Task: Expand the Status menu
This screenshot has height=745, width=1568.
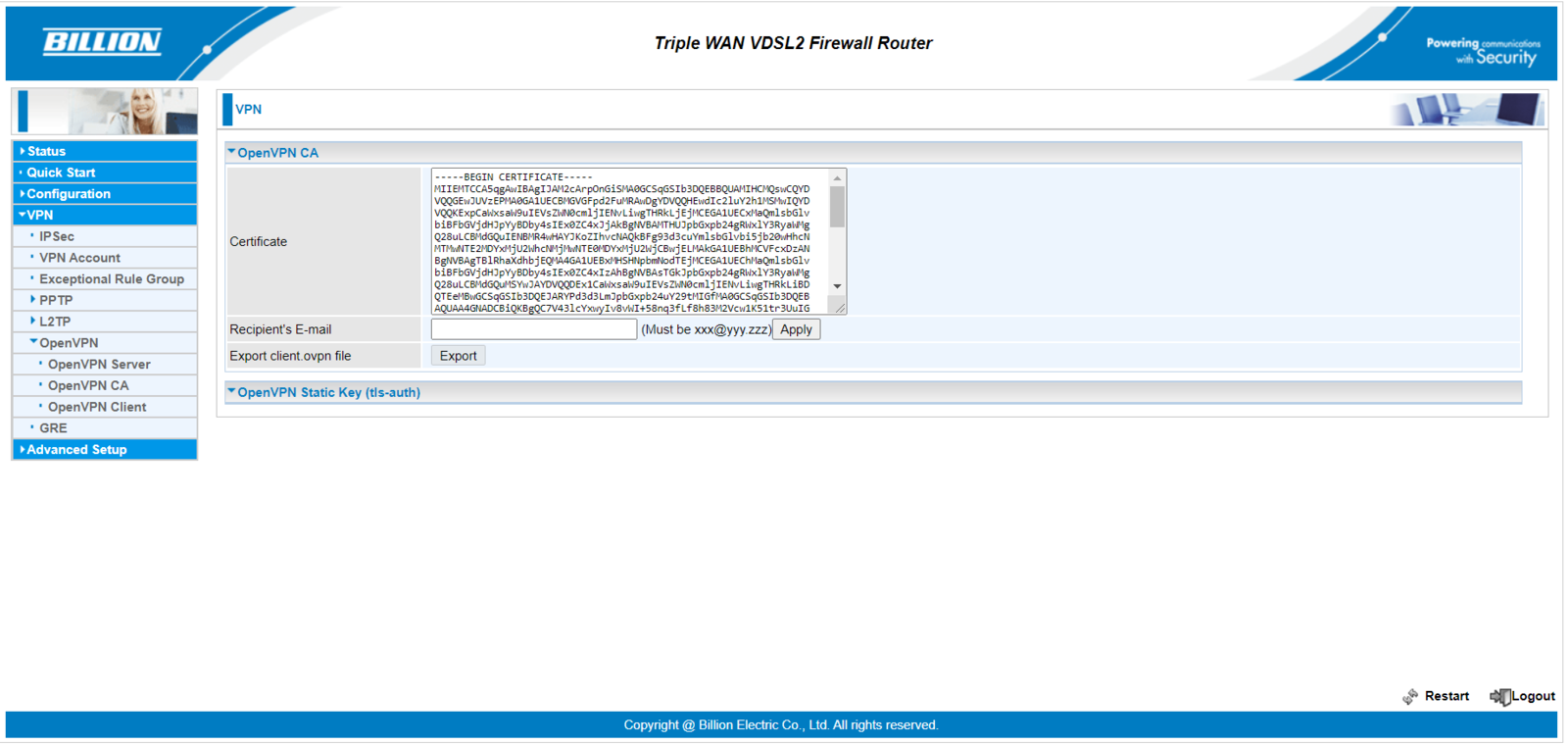Action: [46, 151]
